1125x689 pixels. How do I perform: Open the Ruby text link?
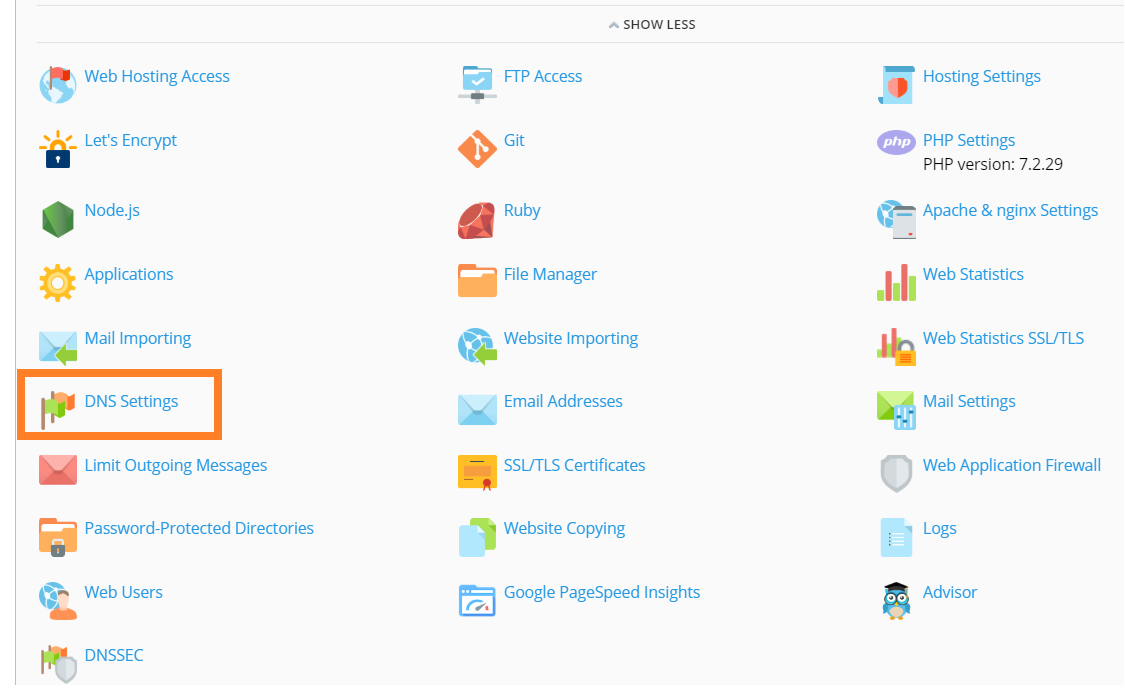[x=522, y=210]
